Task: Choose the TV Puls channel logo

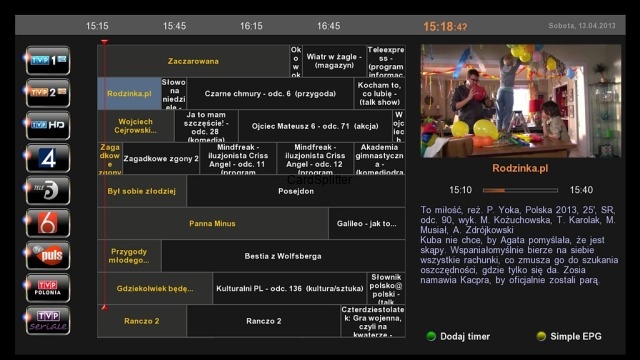Action: 48,256
